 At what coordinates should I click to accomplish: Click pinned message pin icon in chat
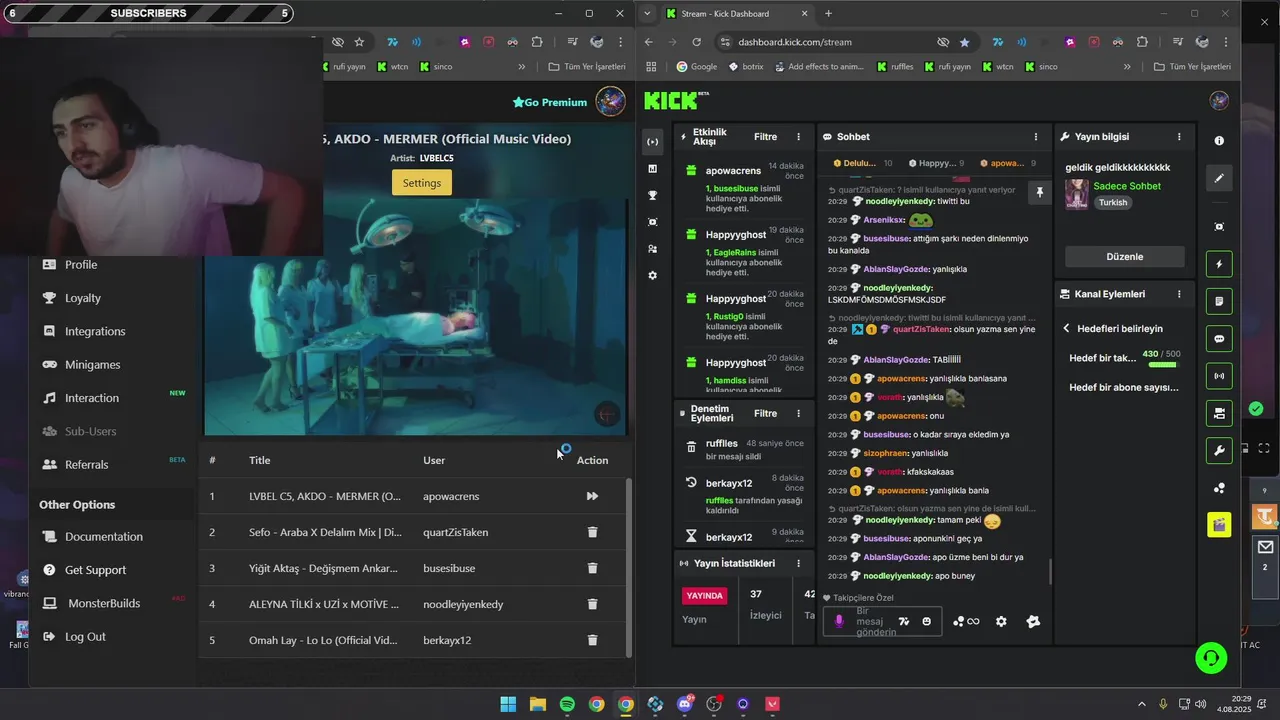point(1039,192)
